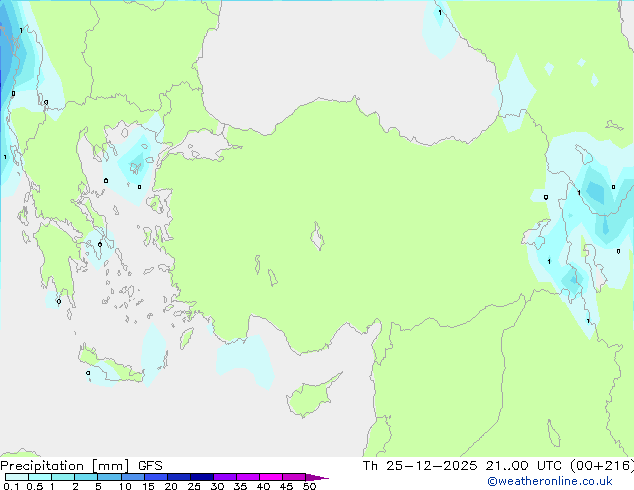Click the 0.5–1 mm legend color swatch
Screen dimensions: 634x490
40,477
